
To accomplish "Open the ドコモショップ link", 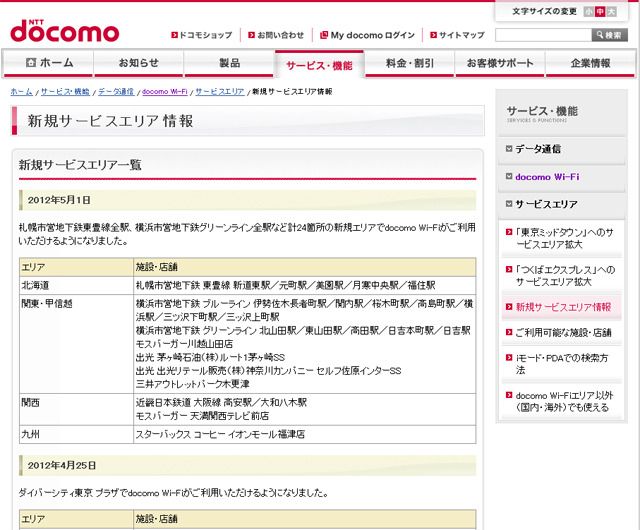I will (x=206, y=35).
